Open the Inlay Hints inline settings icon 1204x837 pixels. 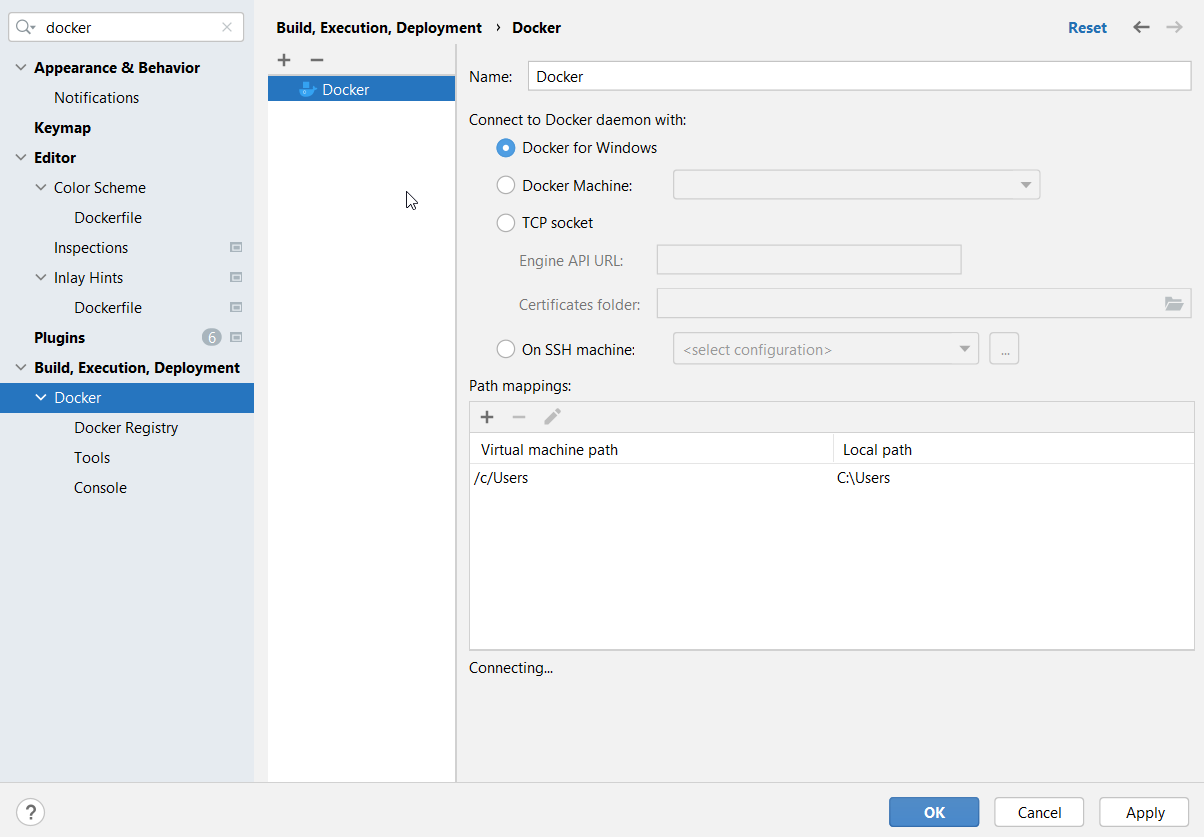tap(236, 277)
